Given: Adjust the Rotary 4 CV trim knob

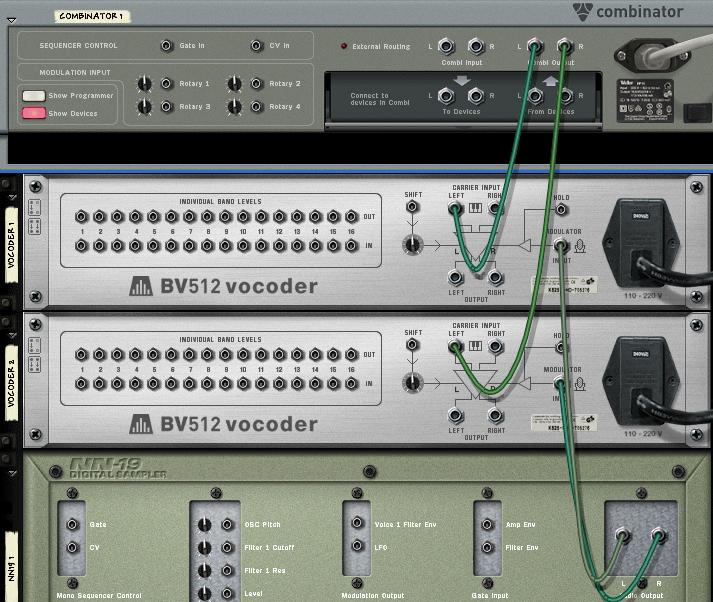Looking at the screenshot, I should click(x=234, y=106).
